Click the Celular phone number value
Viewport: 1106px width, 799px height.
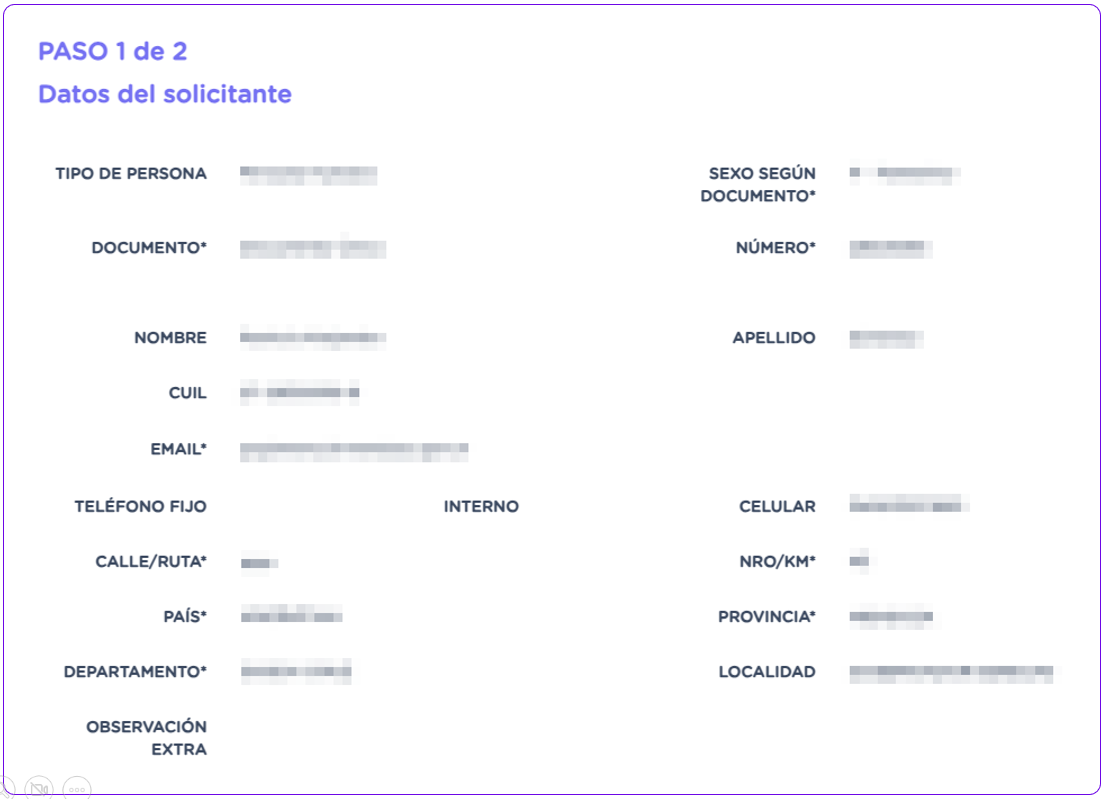coord(908,506)
